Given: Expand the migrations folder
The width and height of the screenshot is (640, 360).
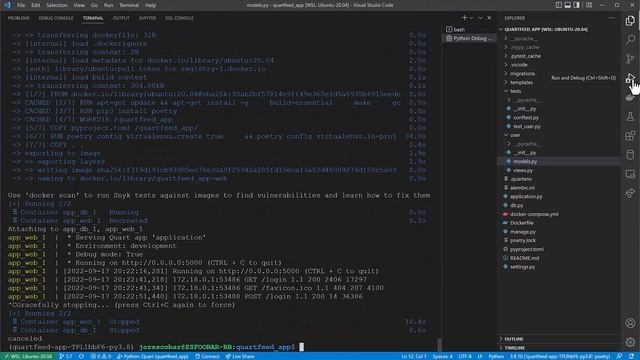Looking at the screenshot, I should (x=522, y=73).
